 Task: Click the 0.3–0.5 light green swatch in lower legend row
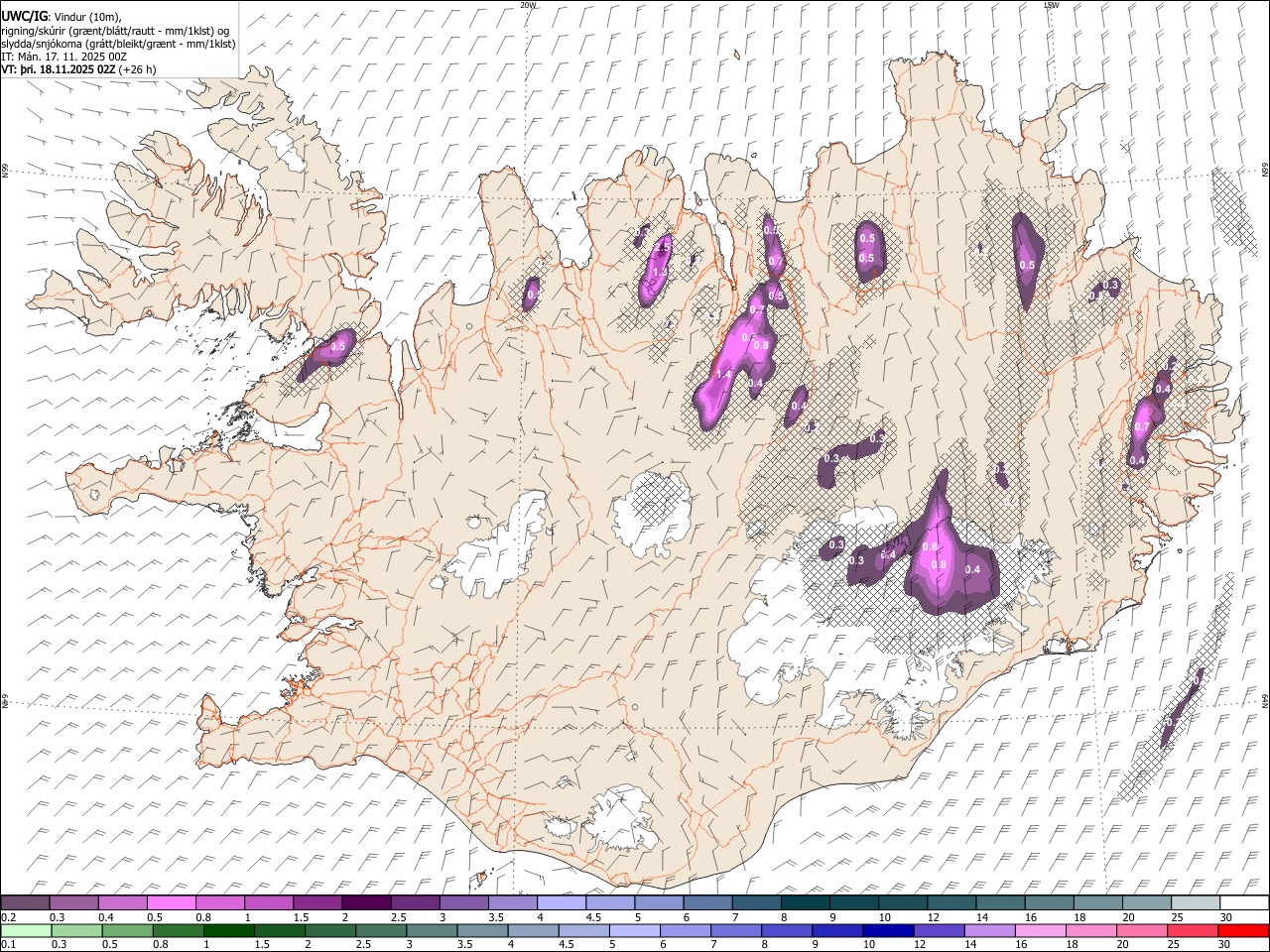[76, 930]
